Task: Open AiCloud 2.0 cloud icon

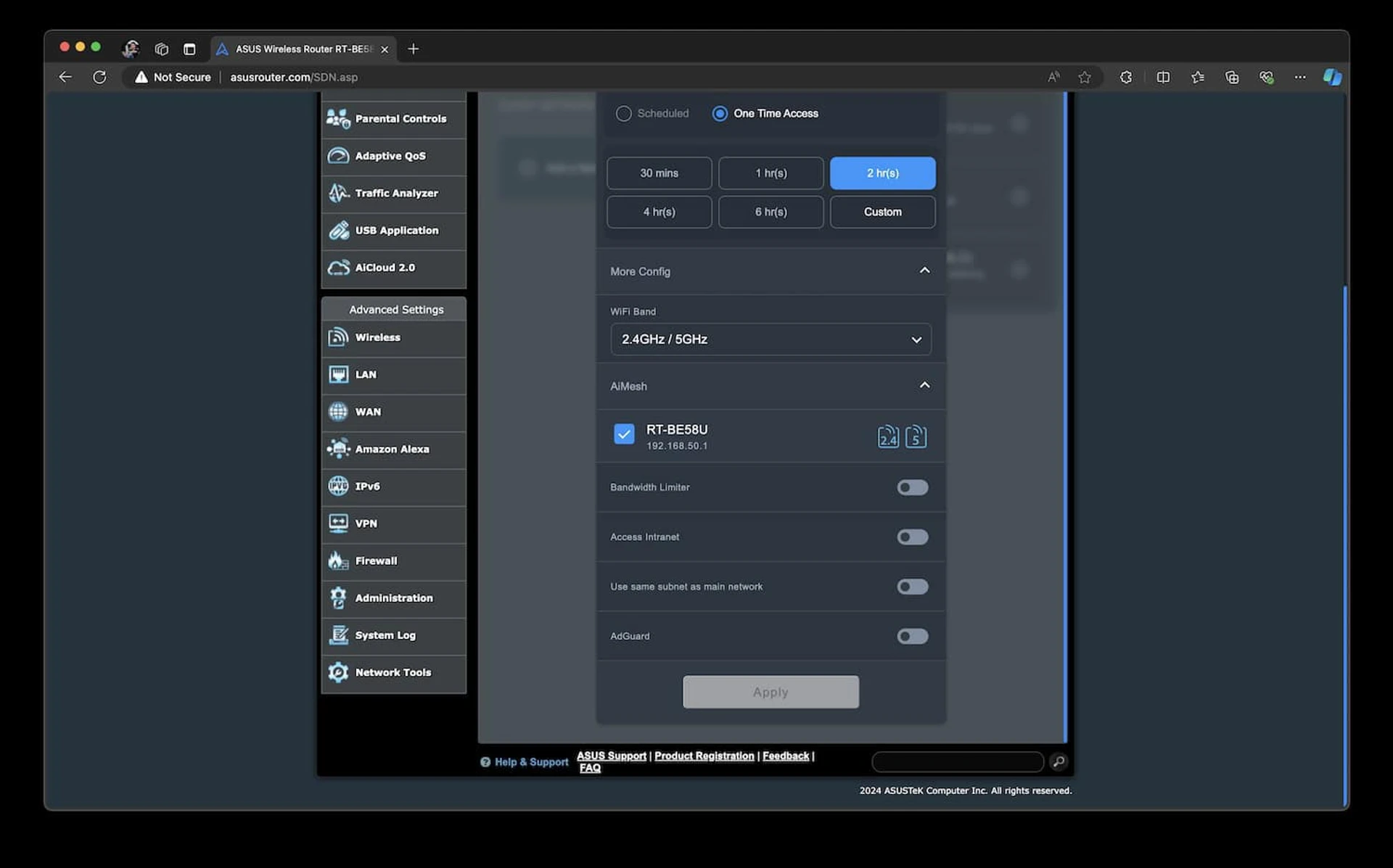Action: coord(338,268)
